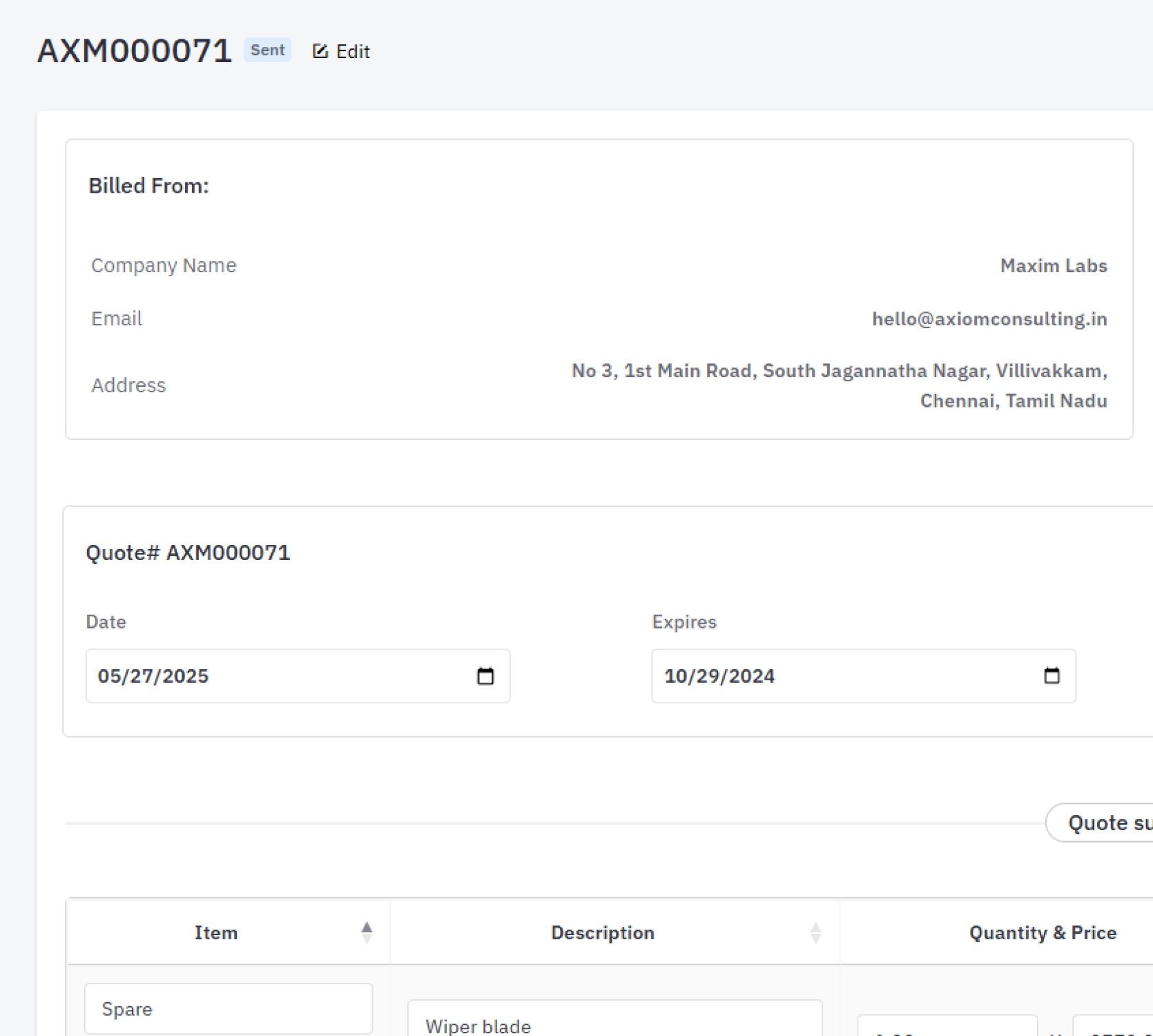
Task: Click the Edit link next to quote title
Action: click(x=352, y=52)
